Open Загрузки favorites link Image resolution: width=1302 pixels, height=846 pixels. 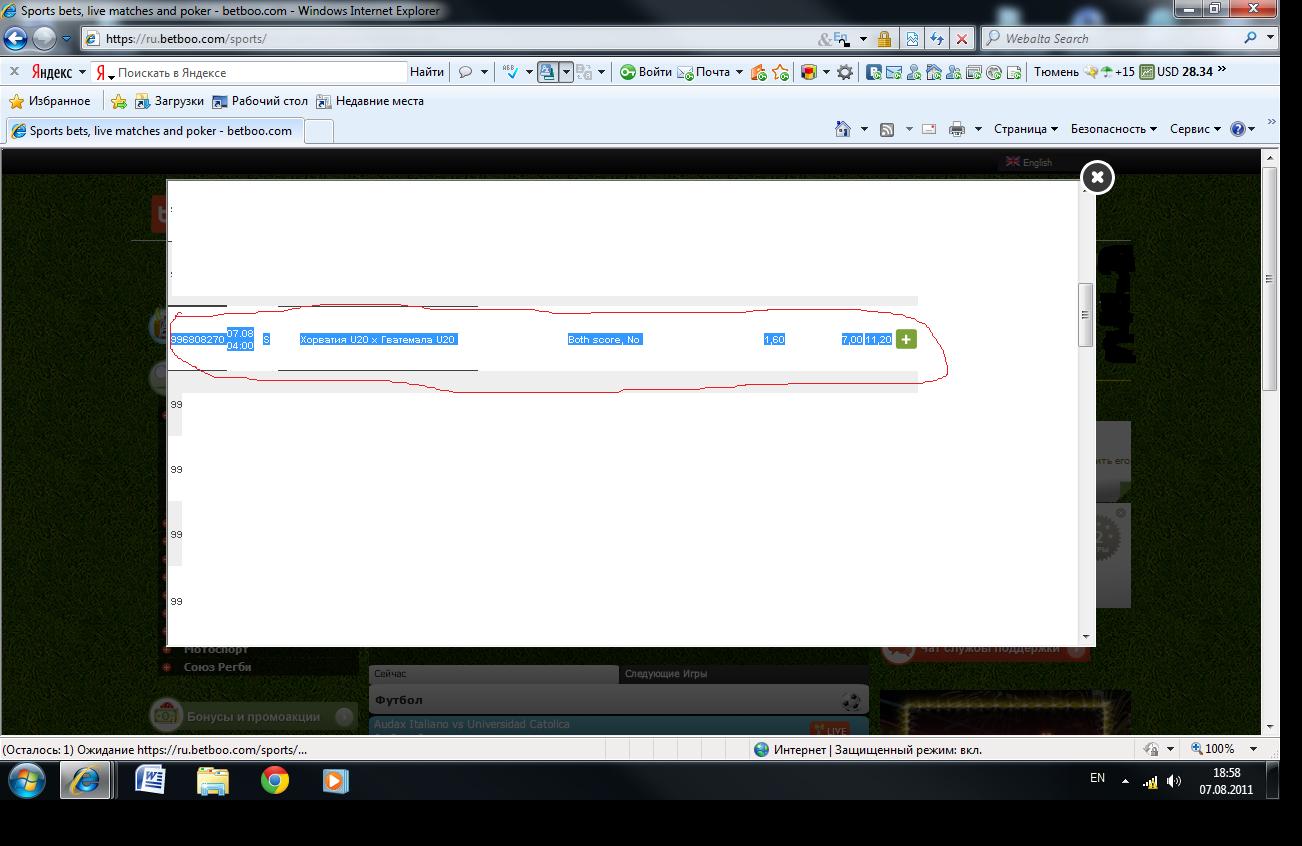click(169, 101)
